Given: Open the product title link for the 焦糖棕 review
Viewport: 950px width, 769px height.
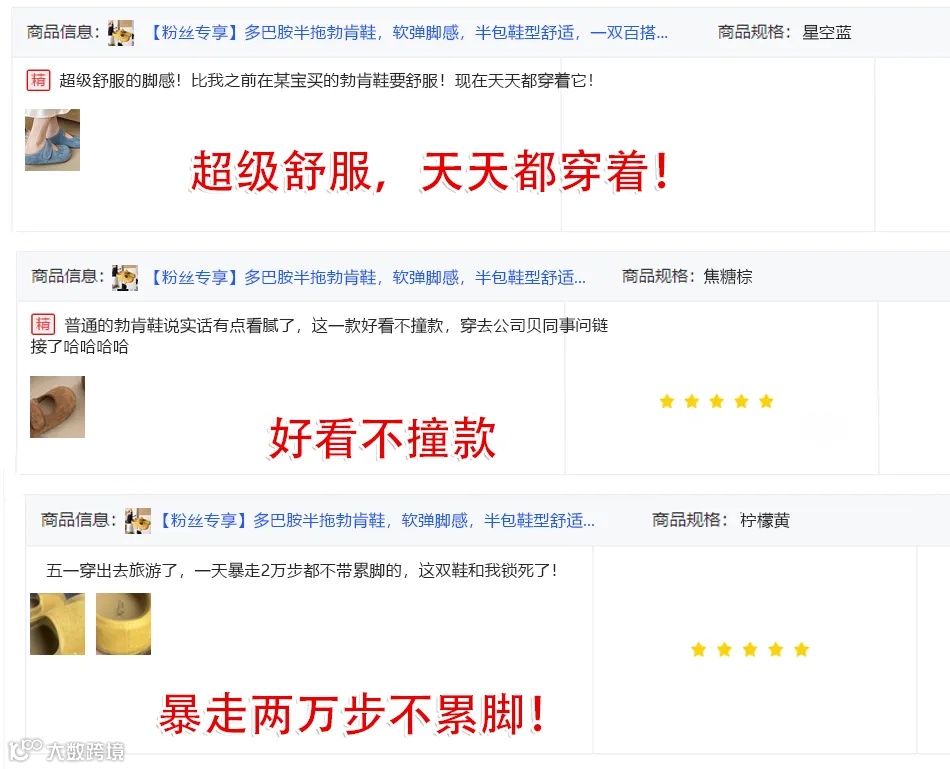Looking at the screenshot, I should (x=367, y=277).
